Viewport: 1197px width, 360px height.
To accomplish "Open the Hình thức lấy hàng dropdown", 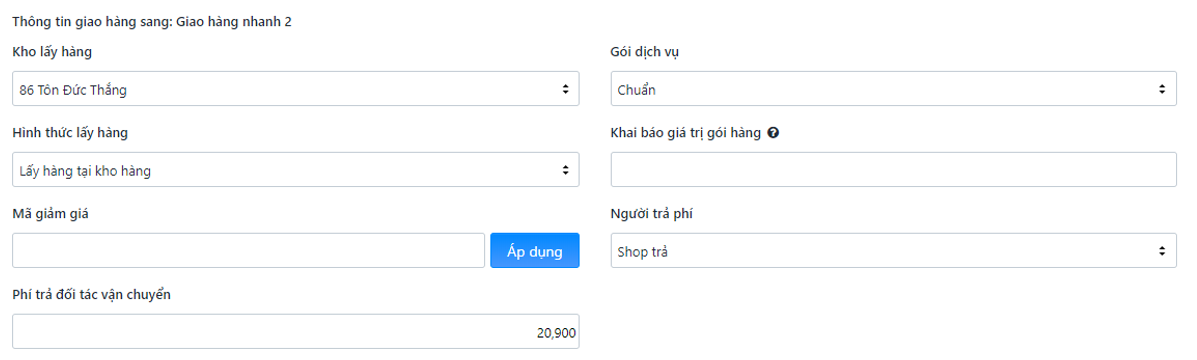I will 295,170.
